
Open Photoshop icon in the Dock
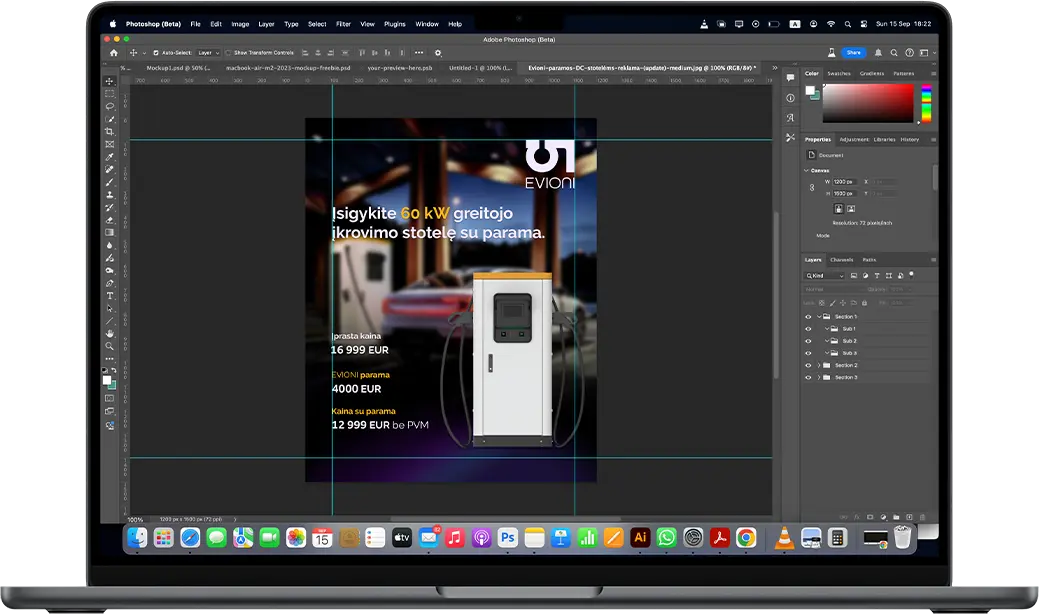click(508, 537)
